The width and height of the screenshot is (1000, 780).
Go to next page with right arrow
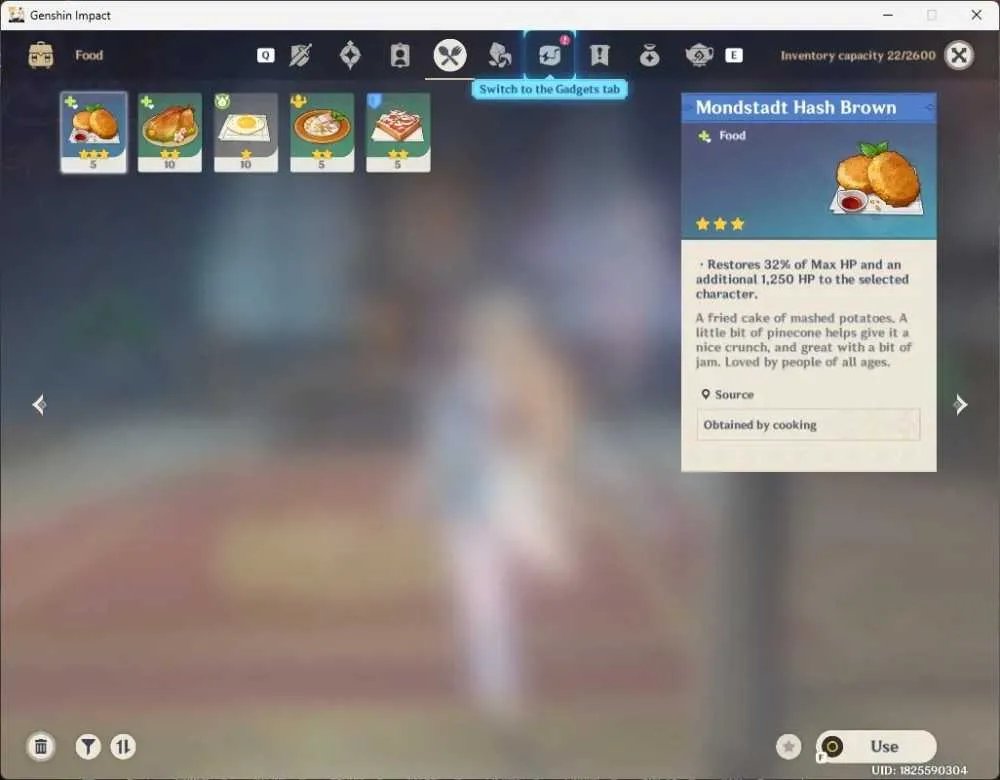(x=960, y=404)
